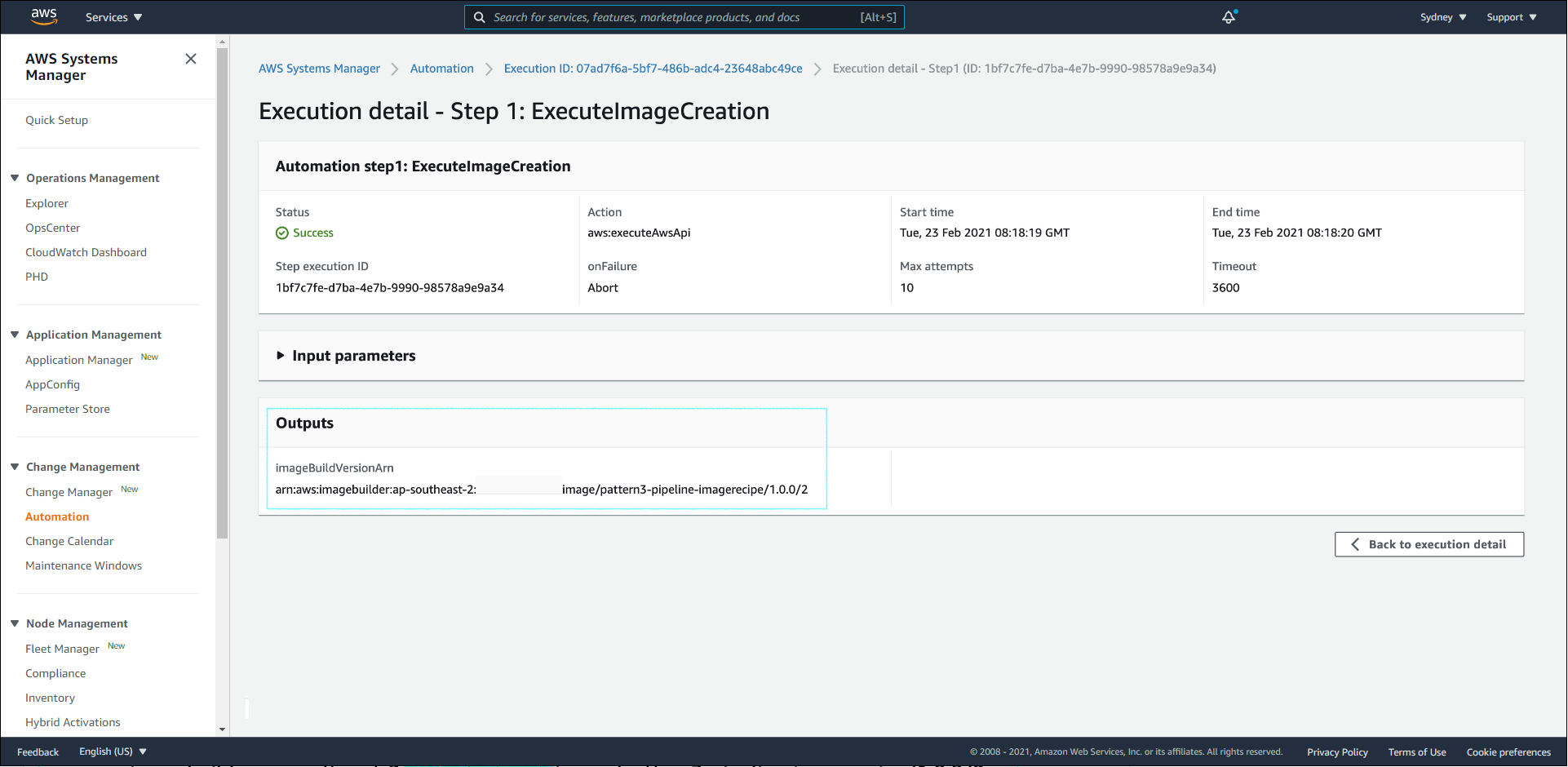Viewport: 1568px width, 767px height.
Task: Open Change Calendar in the sidebar
Action: pyautogui.click(x=69, y=541)
